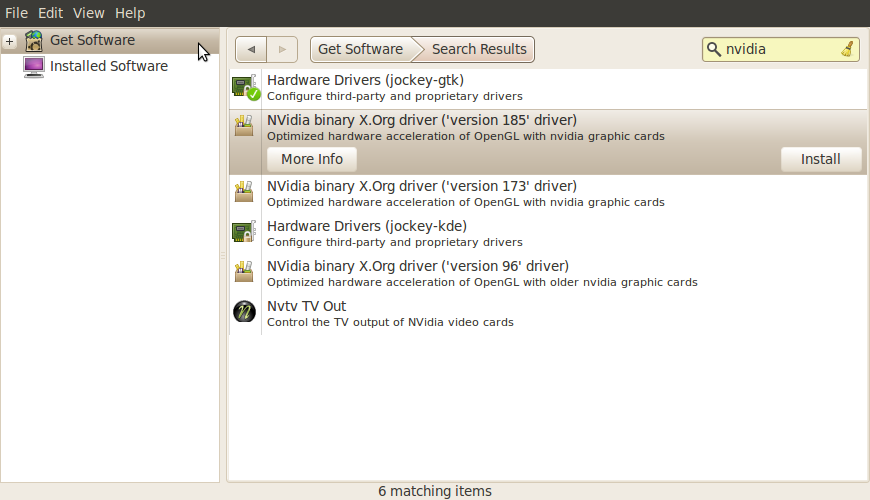870x500 pixels.
Task: Click the NVidia version 185 driver package icon
Action: [244, 127]
